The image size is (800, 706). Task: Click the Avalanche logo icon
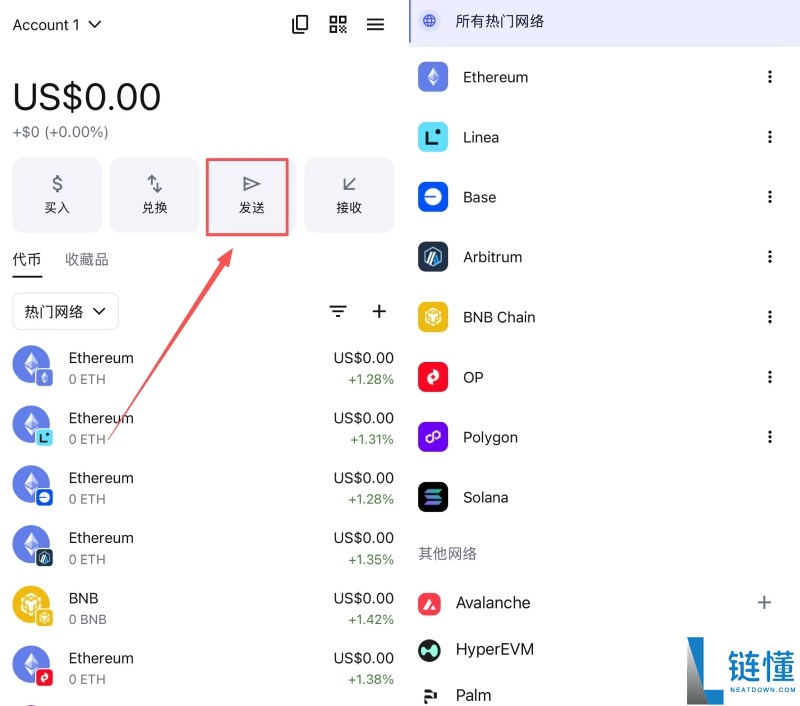point(429,604)
